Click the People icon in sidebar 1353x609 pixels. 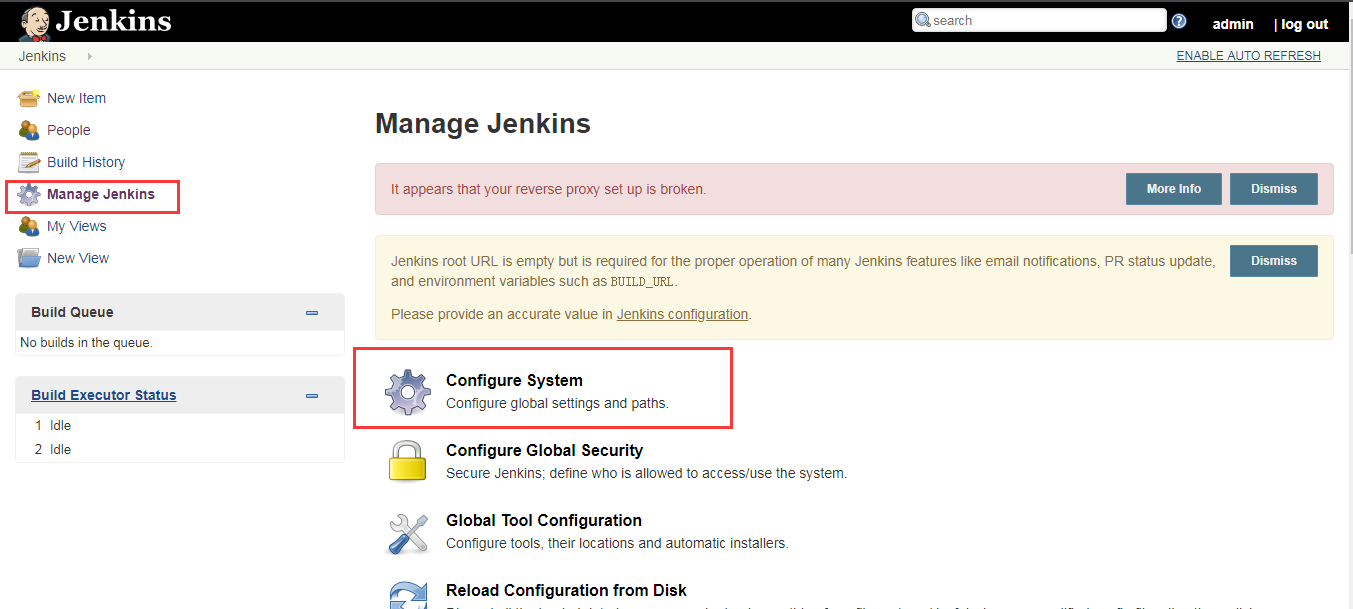pos(29,130)
